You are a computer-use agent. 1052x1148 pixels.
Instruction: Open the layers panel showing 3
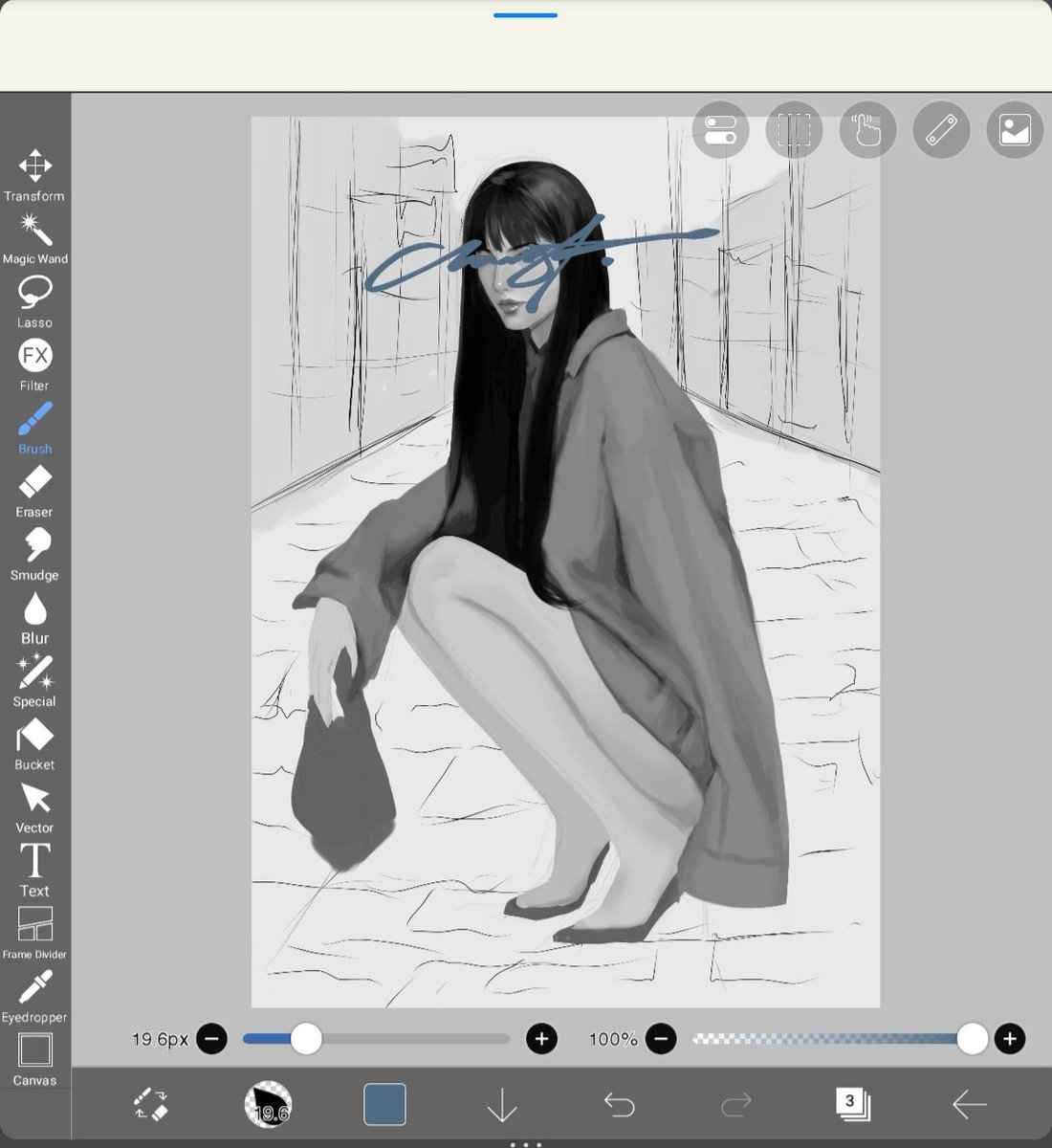[851, 1104]
